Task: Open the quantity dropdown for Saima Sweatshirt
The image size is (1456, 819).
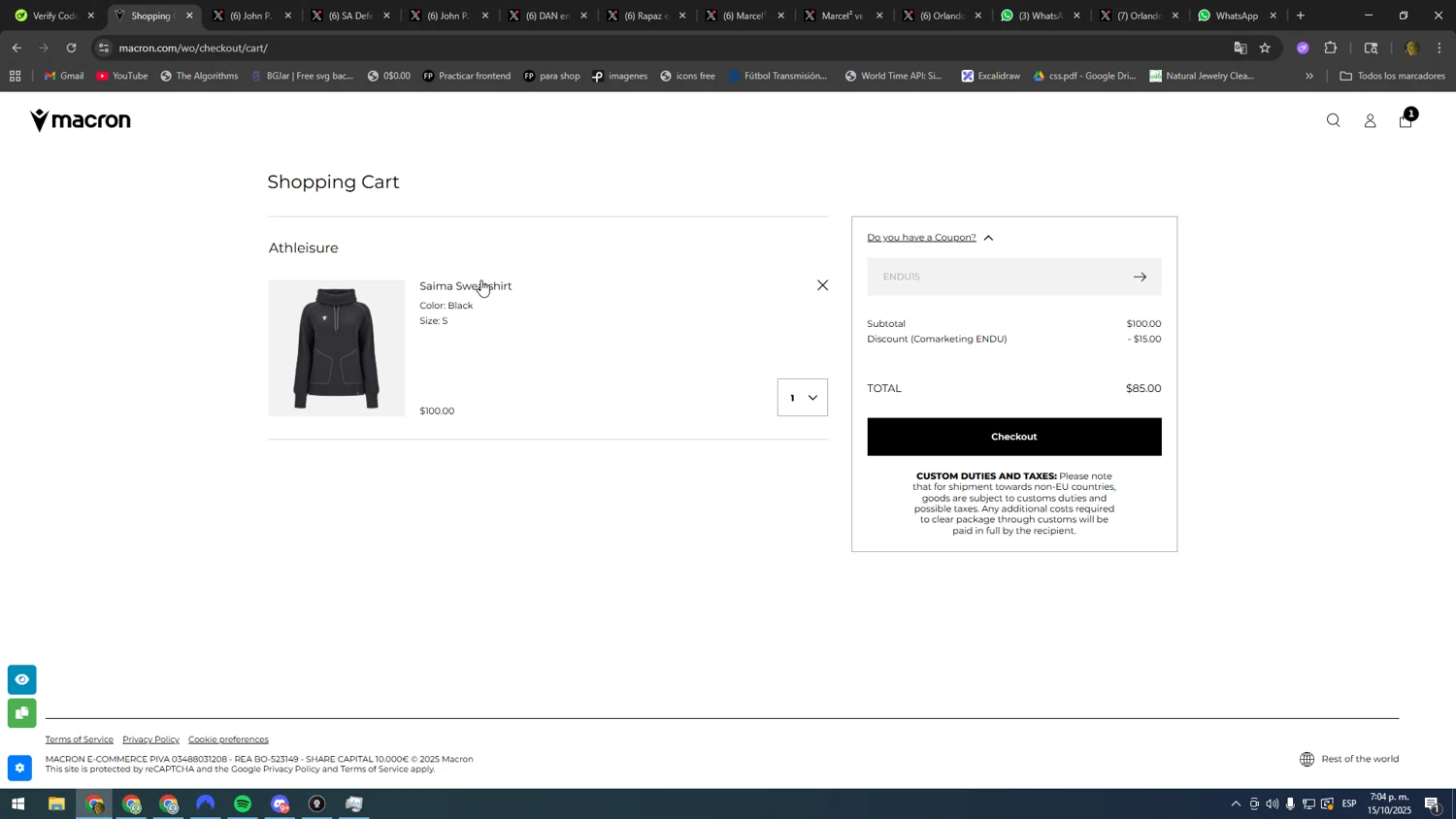Action: tap(802, 398)
